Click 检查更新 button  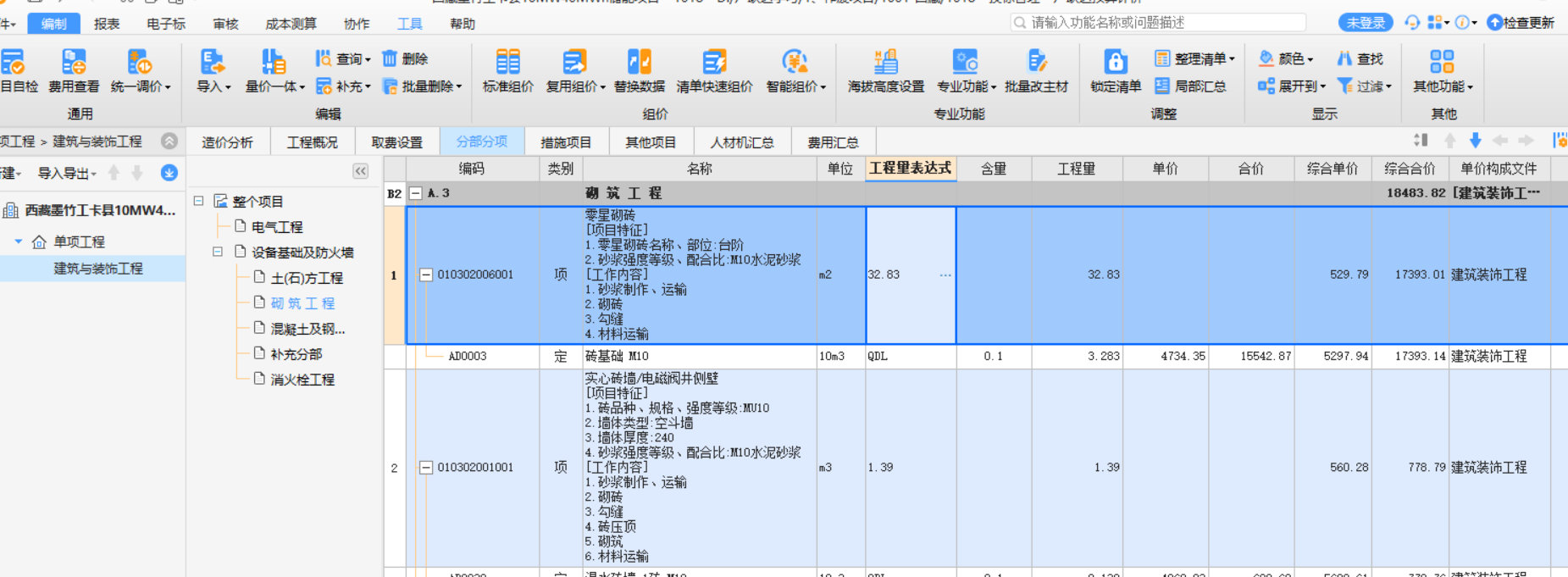point(1521,23)
